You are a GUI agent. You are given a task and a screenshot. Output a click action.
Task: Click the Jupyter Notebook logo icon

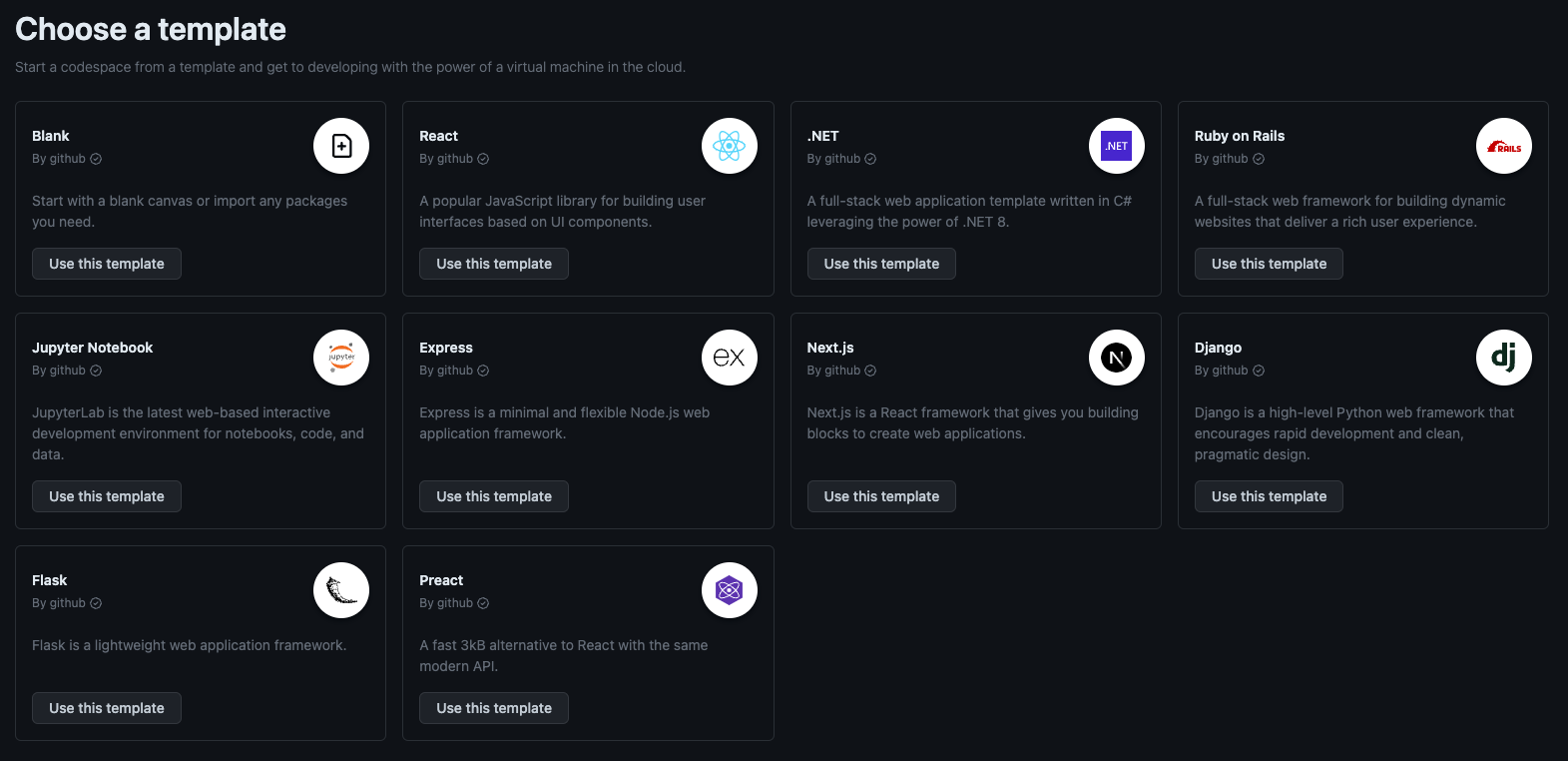pos(341,358)
